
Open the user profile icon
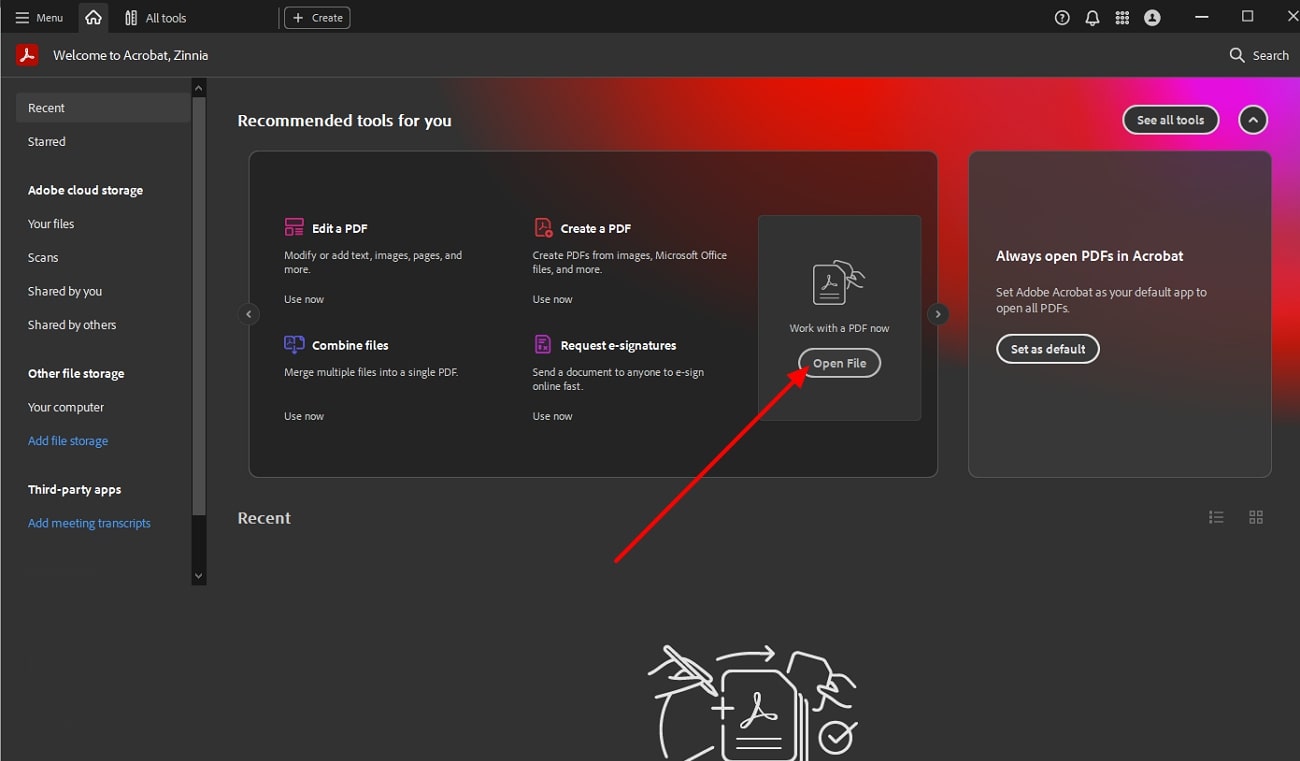point(1152,18)
